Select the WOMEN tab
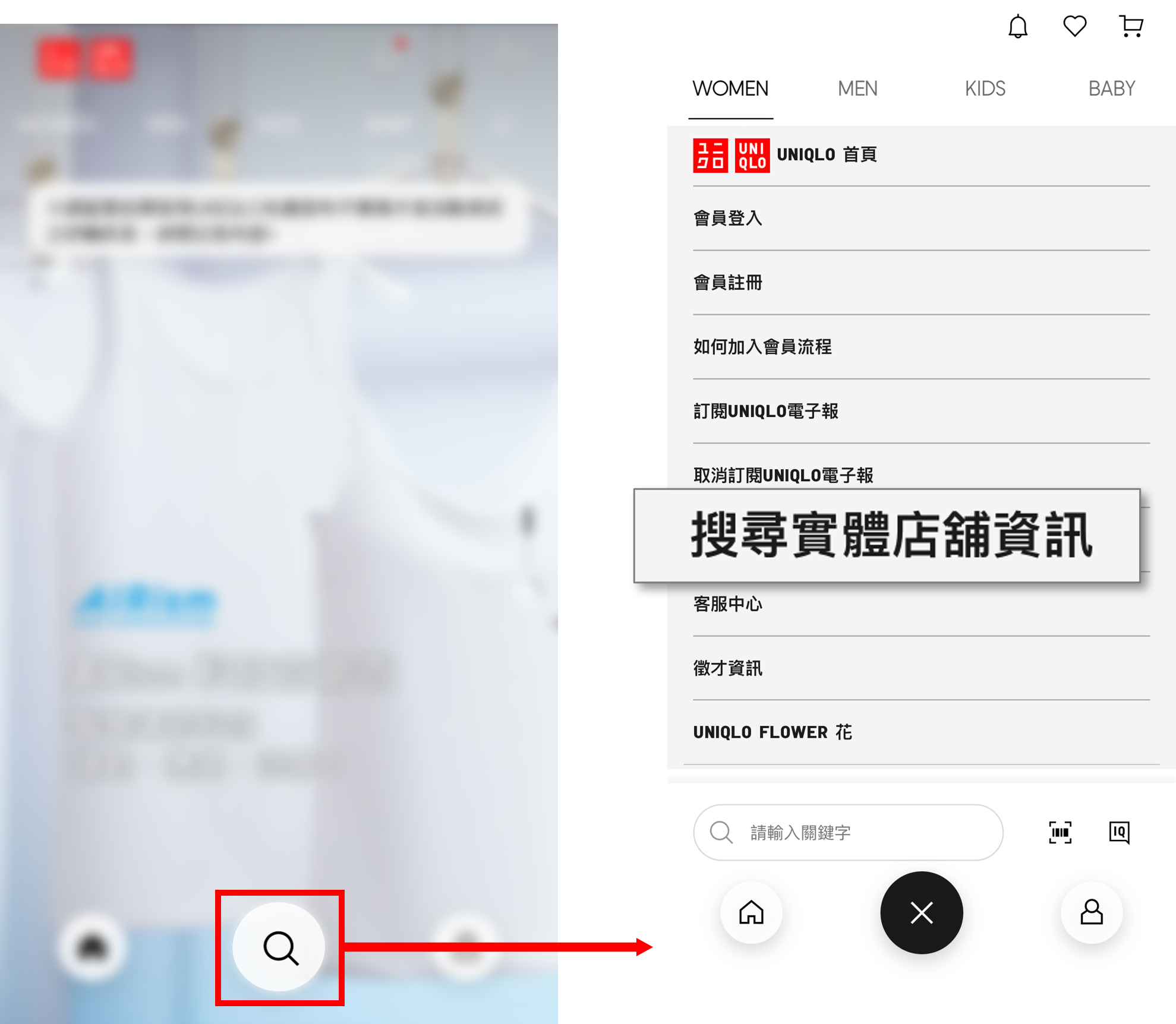 (729, 88)
